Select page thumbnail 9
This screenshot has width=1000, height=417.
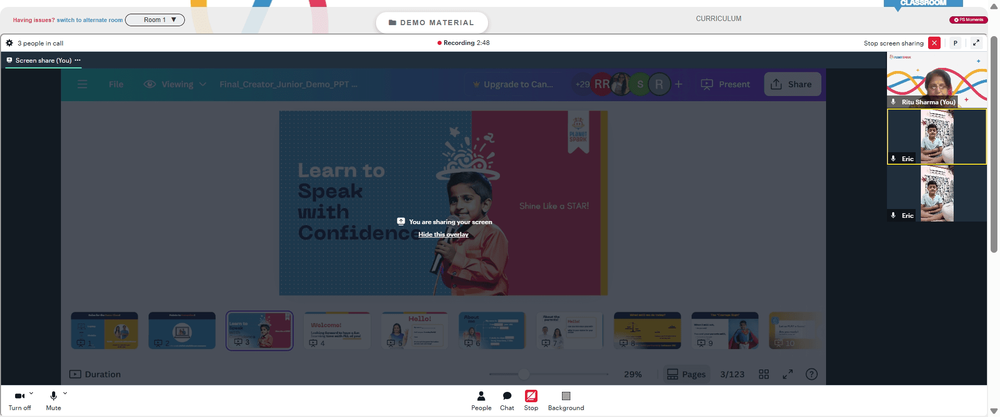(724, 330)
